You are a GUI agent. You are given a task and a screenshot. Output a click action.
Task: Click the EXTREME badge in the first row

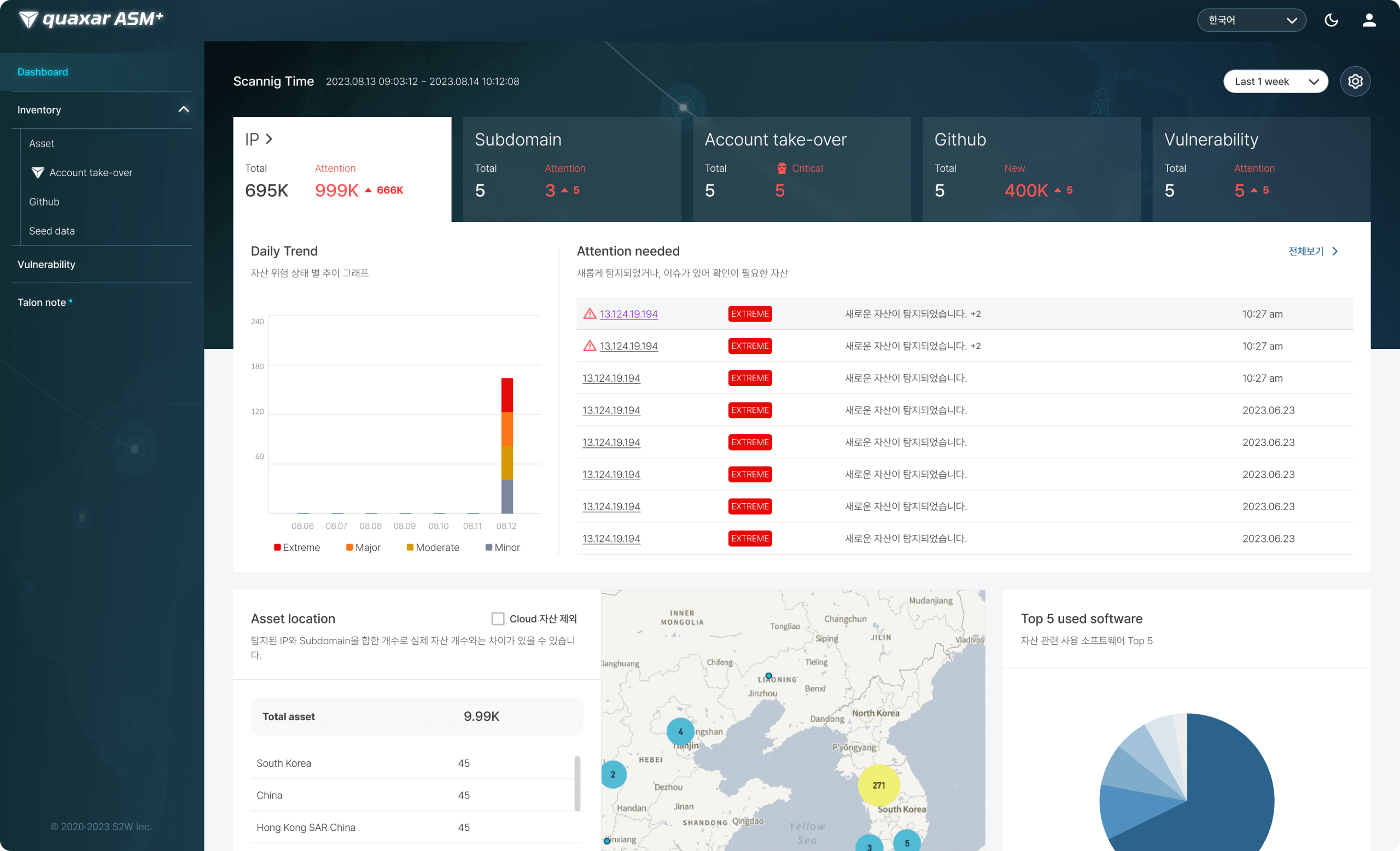750,313
